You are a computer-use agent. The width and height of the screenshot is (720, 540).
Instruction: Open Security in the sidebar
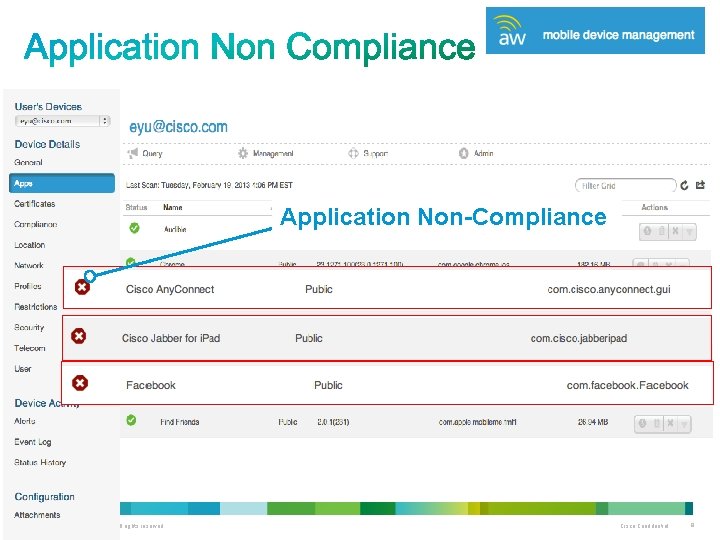pos(29,327)
